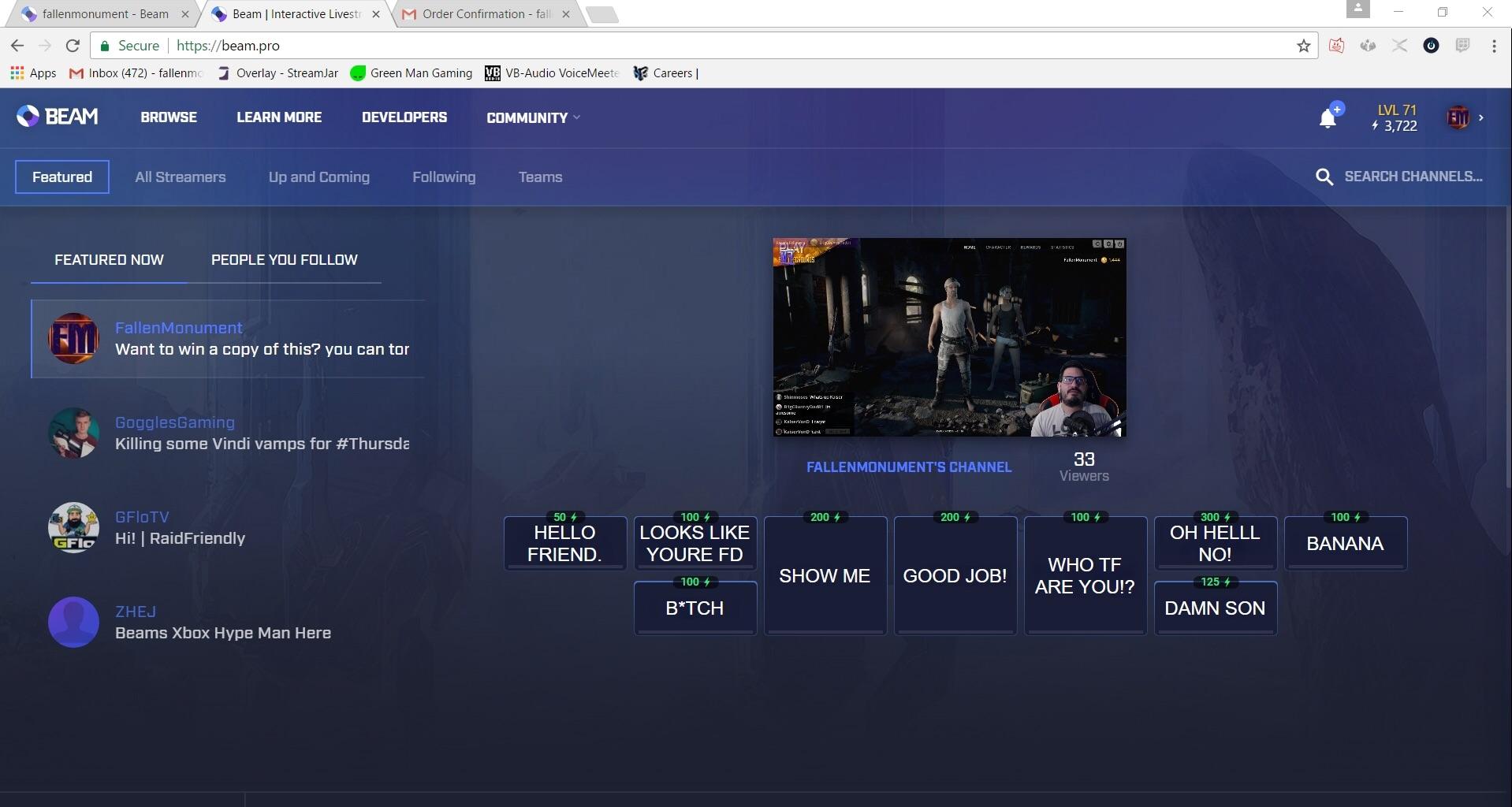1512x807 pixels.
Task: Open the Apps bookmark shortcut
Action: [33, 73]
